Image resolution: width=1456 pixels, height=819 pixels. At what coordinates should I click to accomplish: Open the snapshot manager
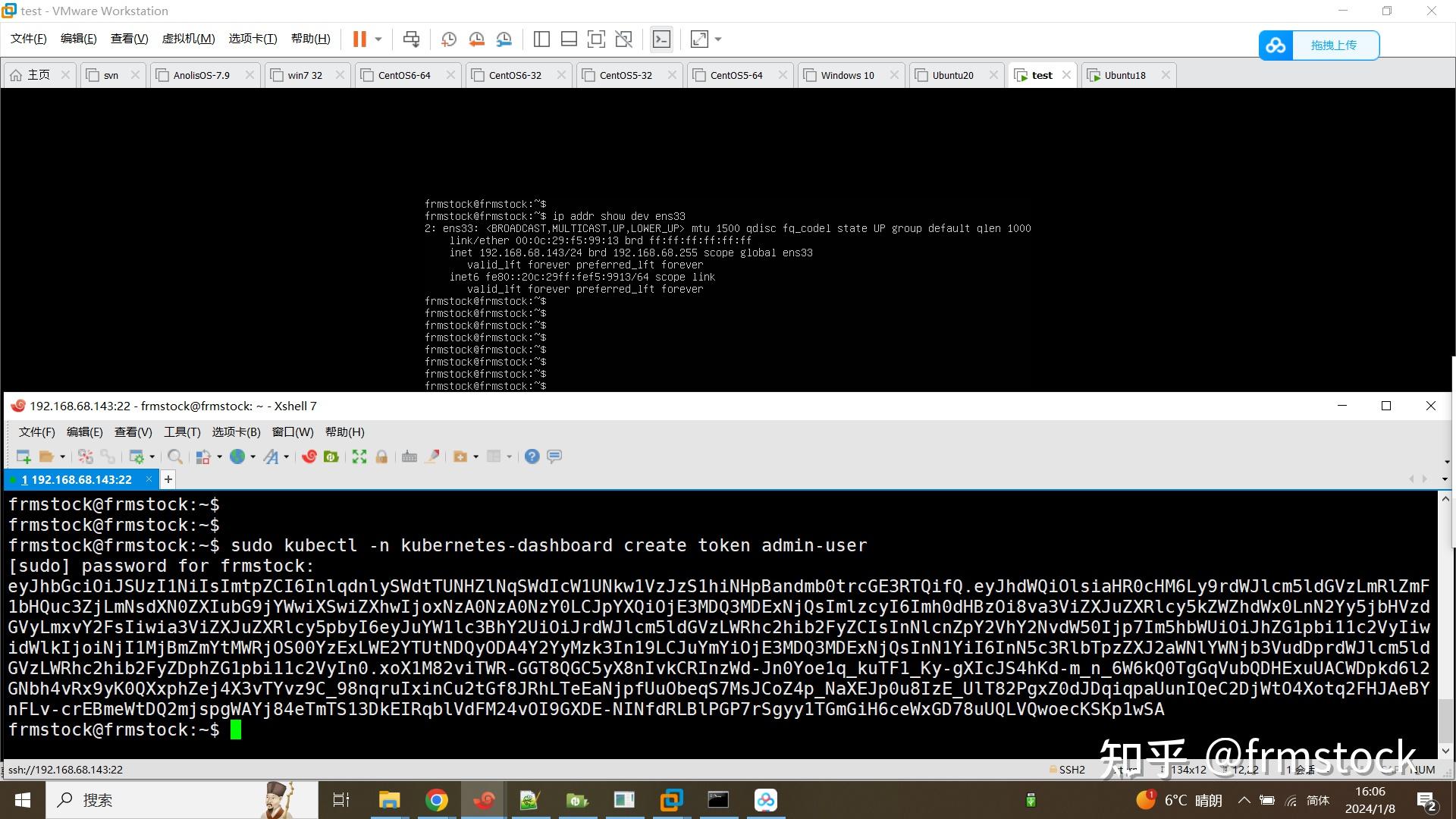tap(504, 39)
